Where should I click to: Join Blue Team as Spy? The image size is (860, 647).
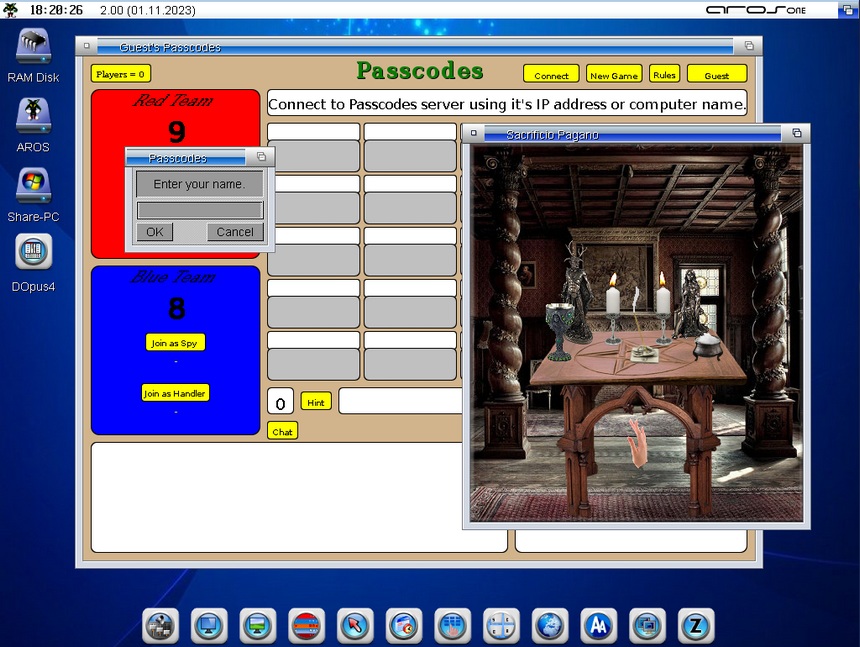pos(175,343)
